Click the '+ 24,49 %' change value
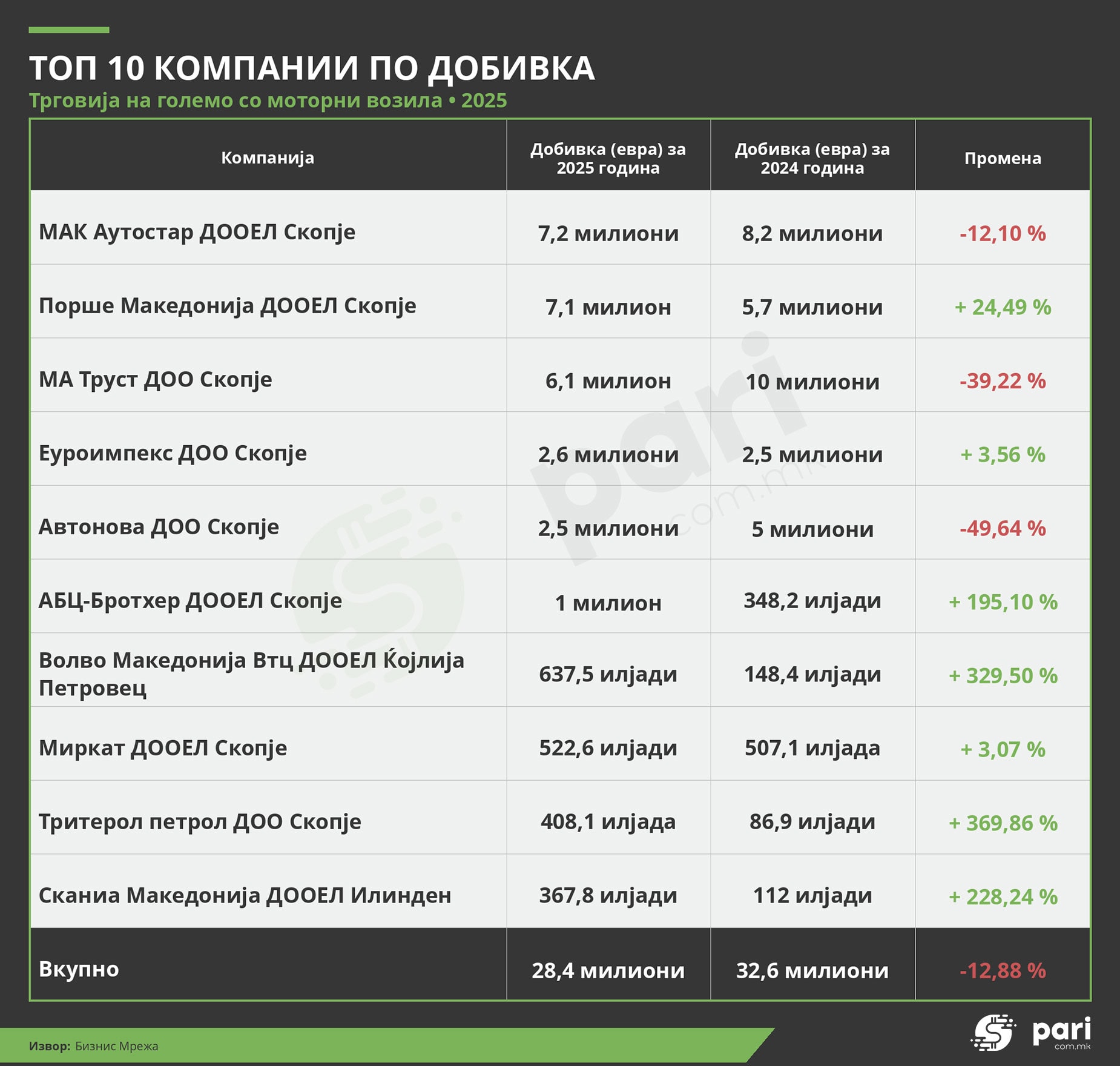Image resolution: width=1120 pixels, height=1066 pixels. pos(1003,307)
